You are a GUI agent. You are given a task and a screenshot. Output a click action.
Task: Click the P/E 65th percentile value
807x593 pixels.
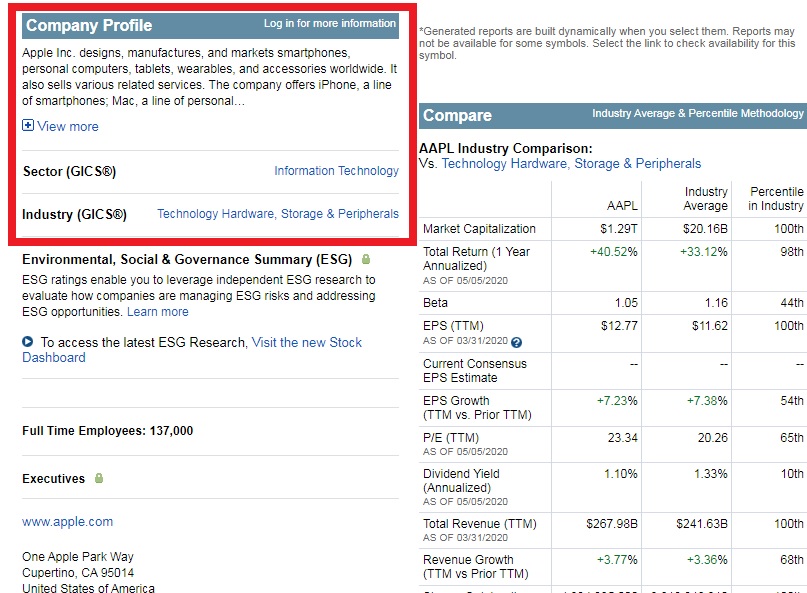point(792,438)
